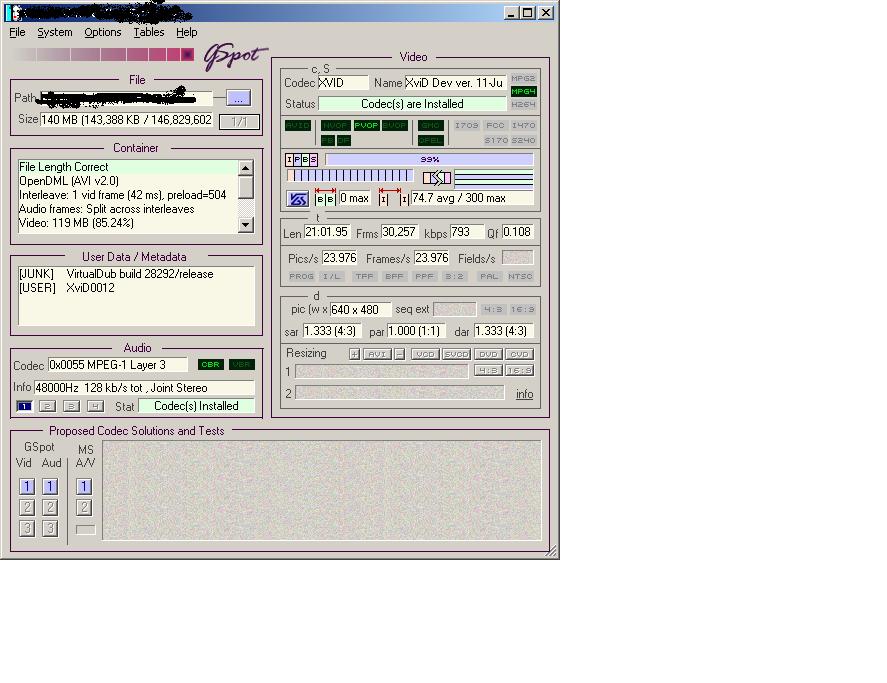The height and width of the screenshot is (683, 887).
Task: Select audio stream 1 button
Action: [24, 406]
